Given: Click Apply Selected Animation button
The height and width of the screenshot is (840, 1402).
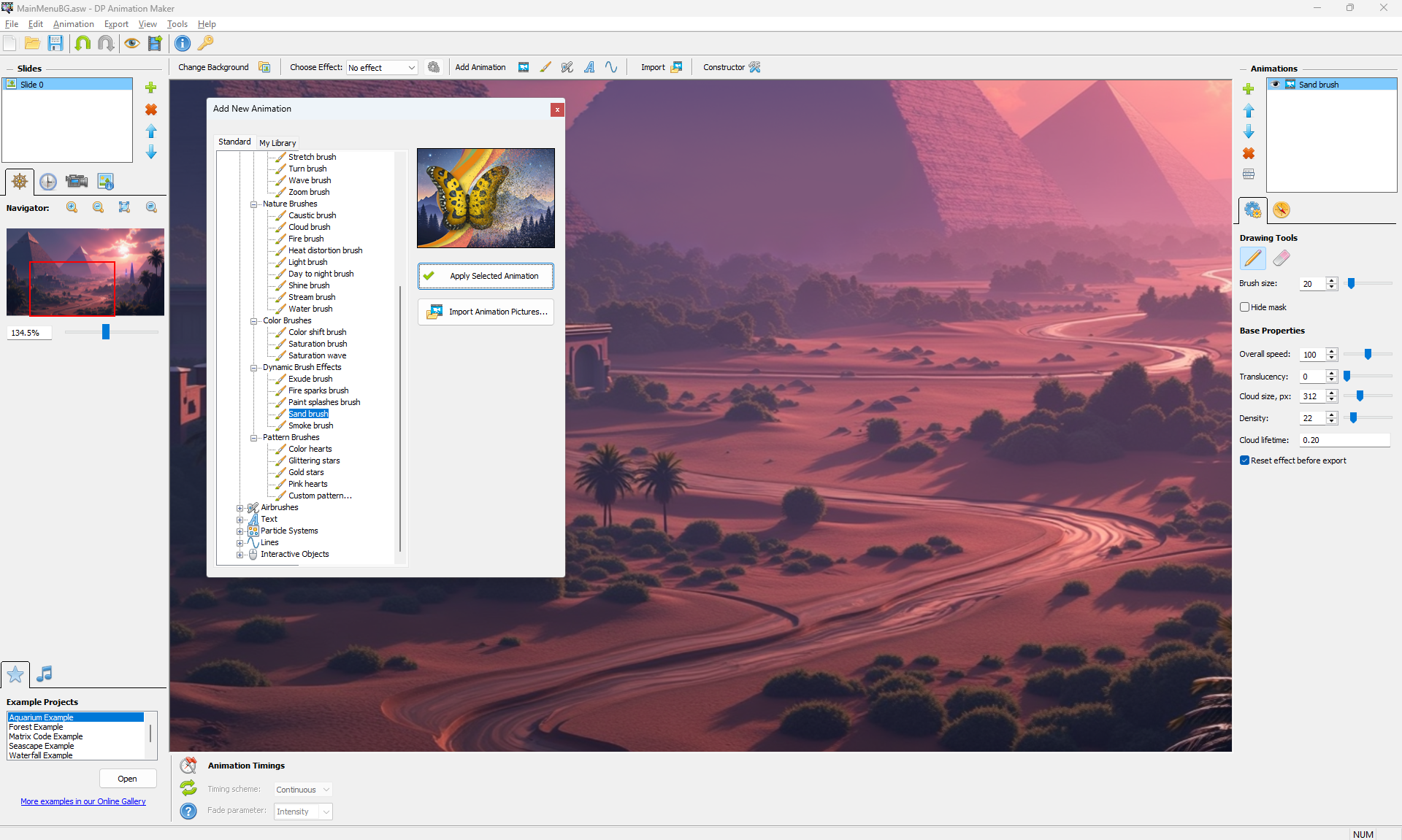Looking at the screenshot, I should pos(486,276).
